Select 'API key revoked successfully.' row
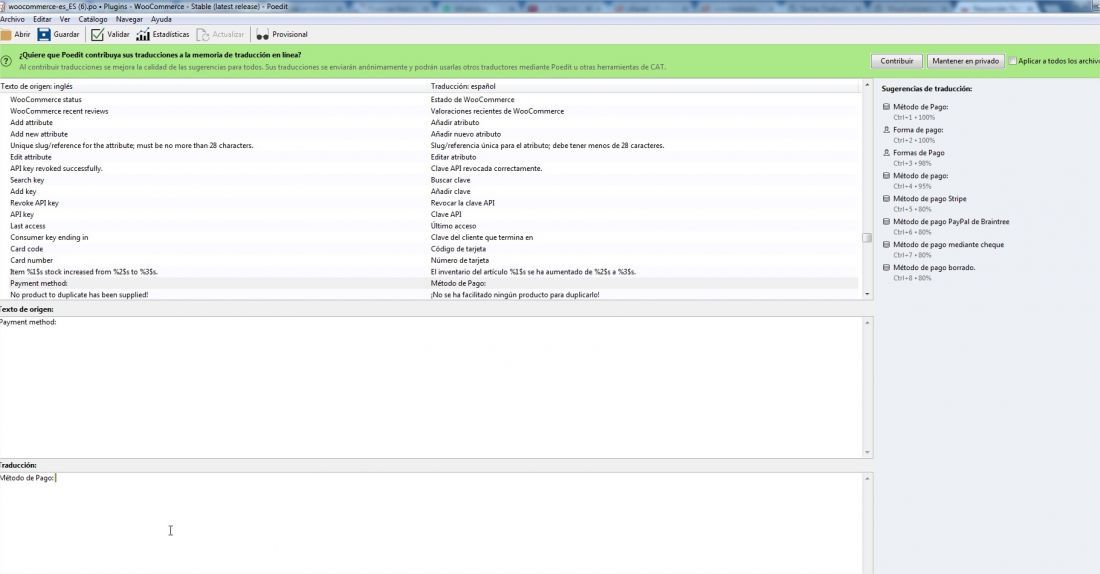 pyautogui.click(x=429, y=168)
